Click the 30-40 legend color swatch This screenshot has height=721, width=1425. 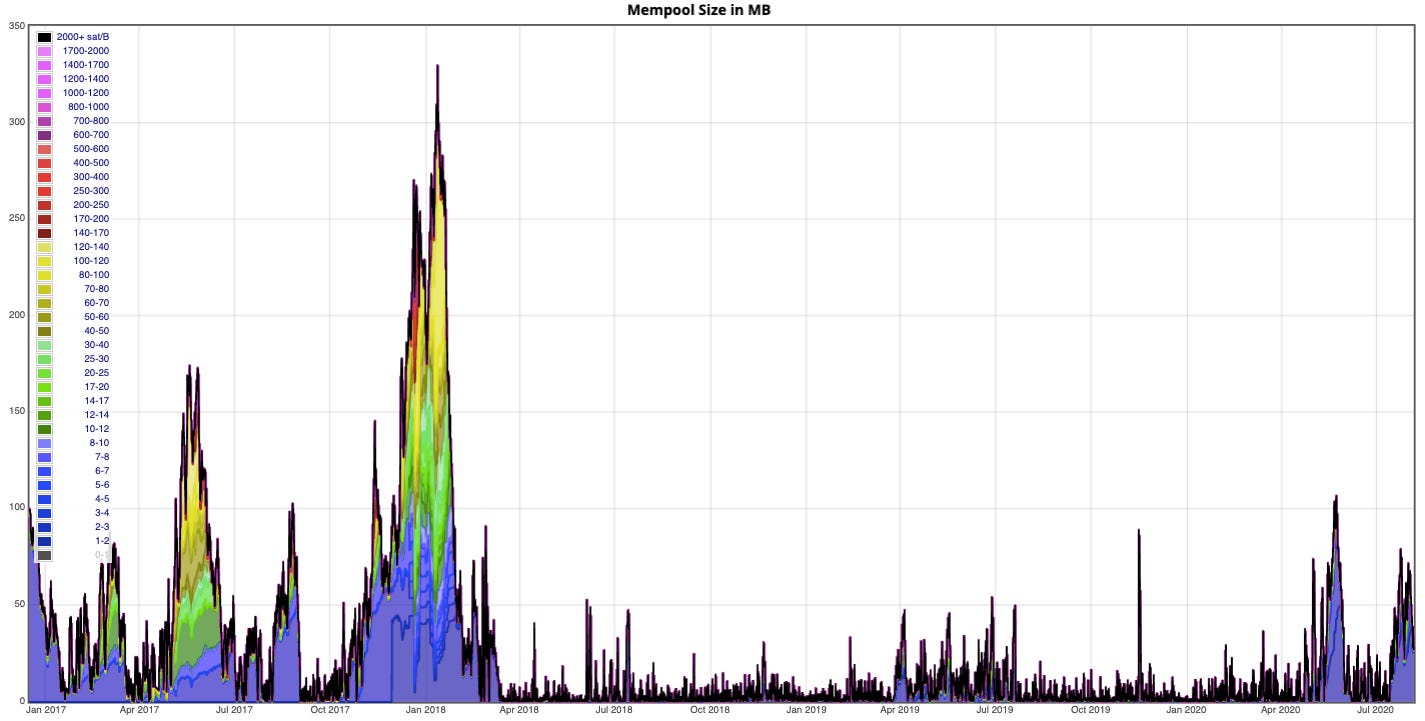point(44,345)
